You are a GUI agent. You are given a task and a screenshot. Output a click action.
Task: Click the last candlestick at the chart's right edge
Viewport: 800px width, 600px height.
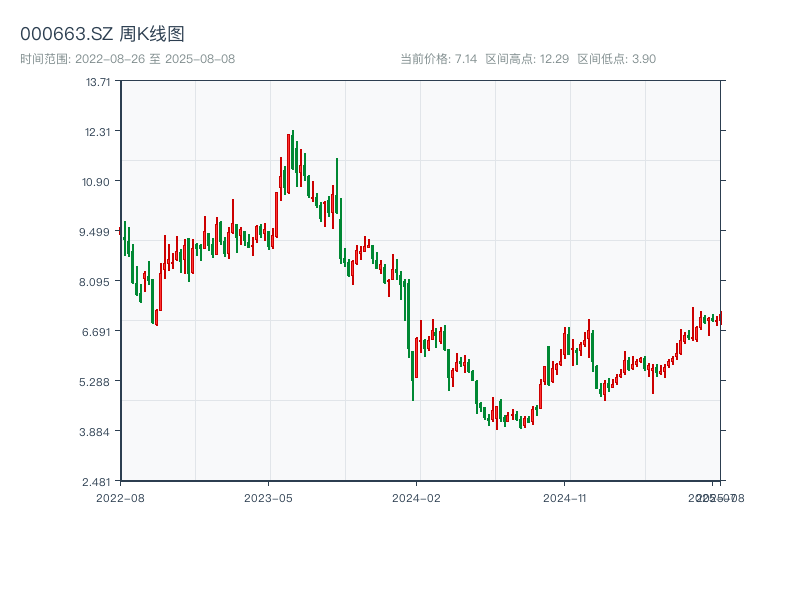pos(720,319)
